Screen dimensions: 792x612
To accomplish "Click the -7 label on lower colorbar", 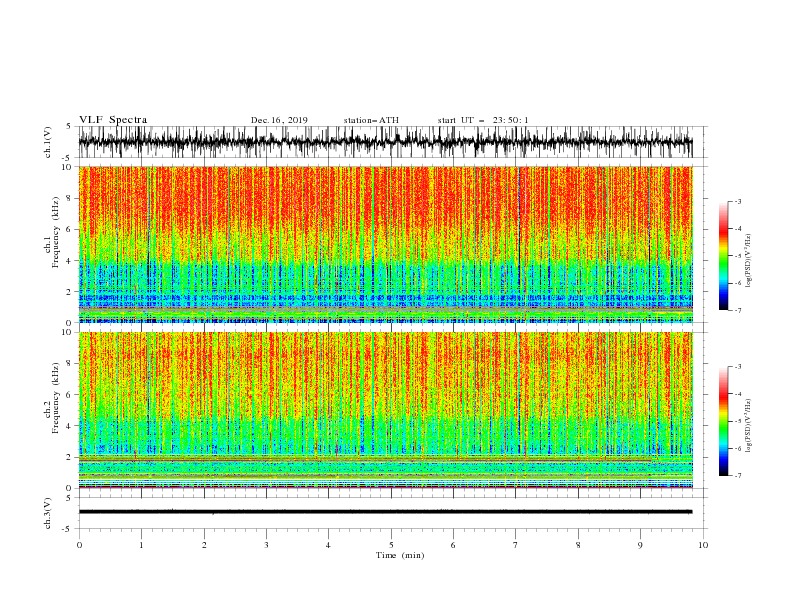I will pyautogui.click(x=738, y=476).
